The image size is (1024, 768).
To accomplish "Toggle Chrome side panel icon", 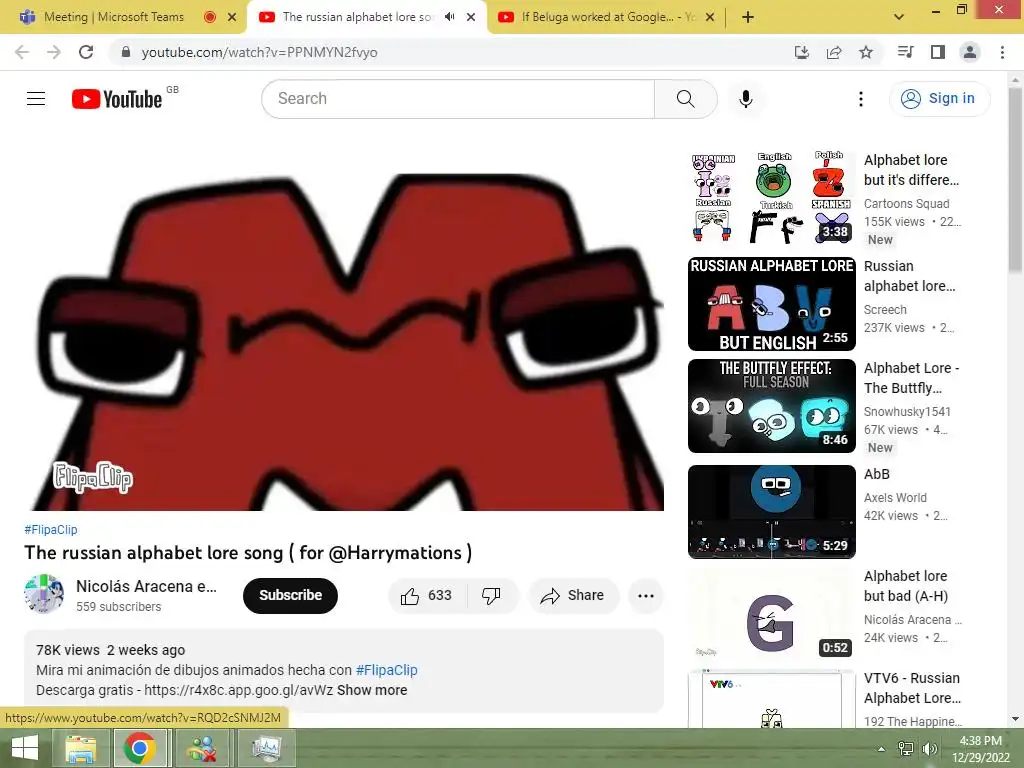I will point(938,52).
